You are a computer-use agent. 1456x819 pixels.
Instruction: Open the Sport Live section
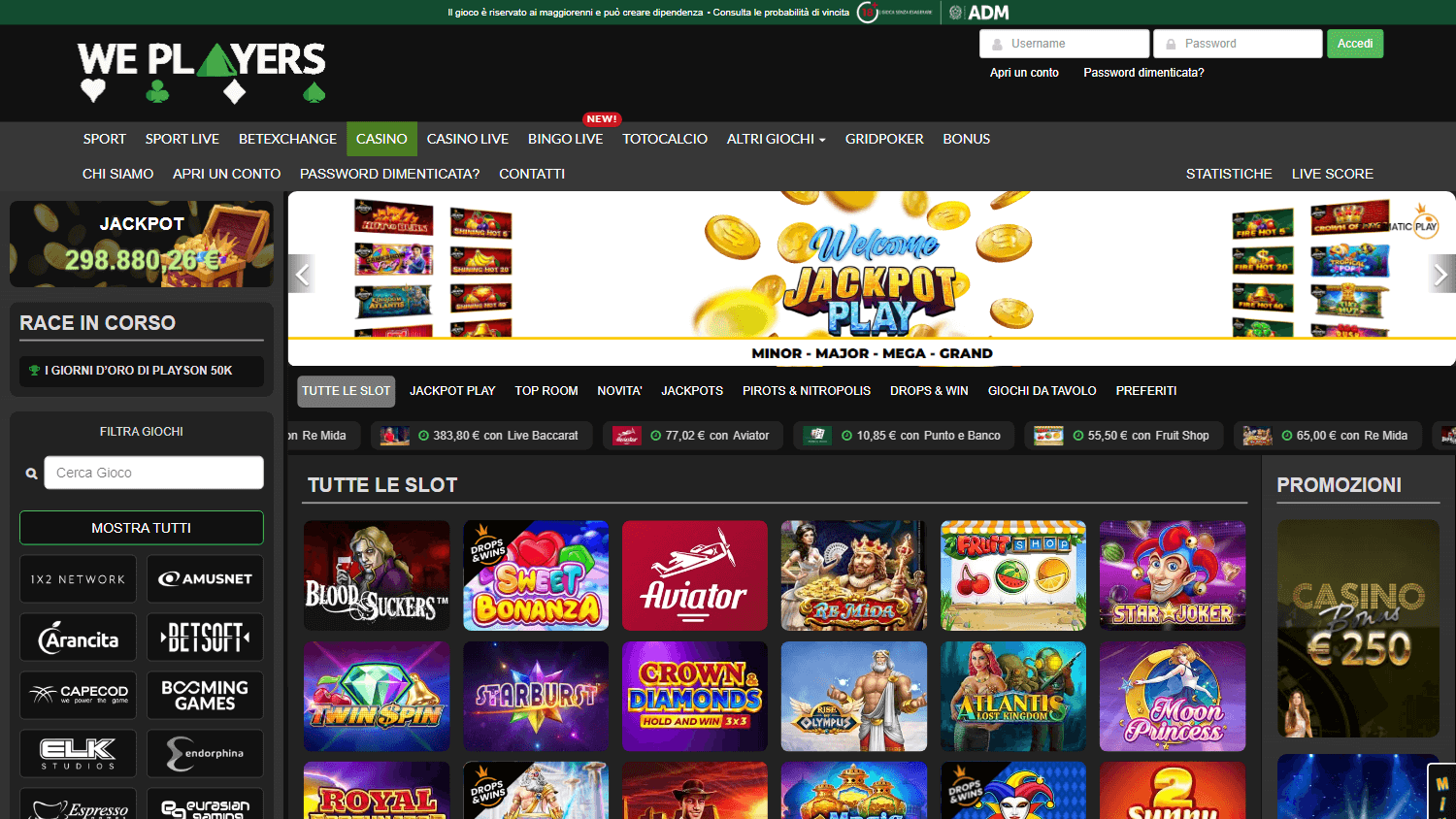182,139
